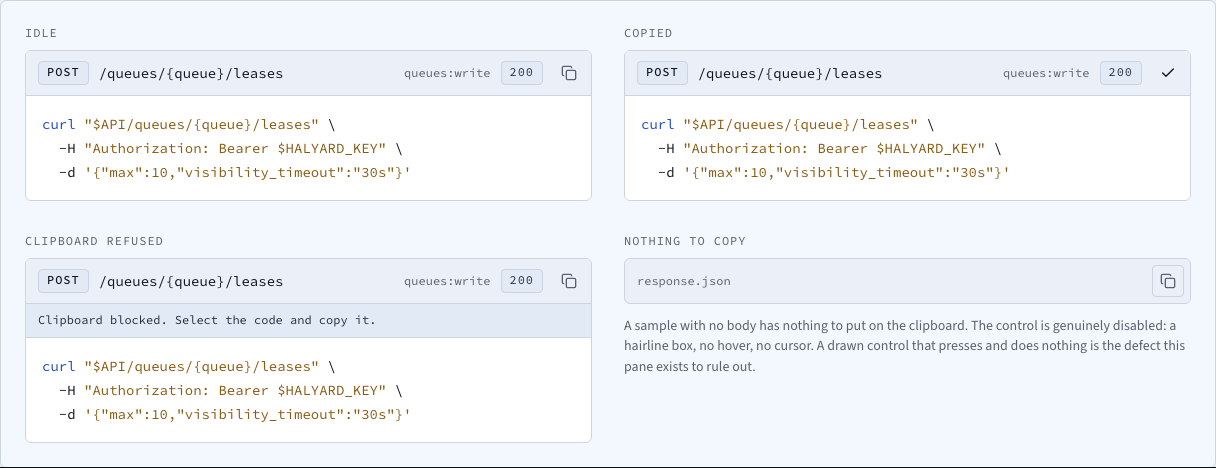Click queues:write scope in Clipboard Refused pane
This screenshot has width=1216, height=468.
(x=447, y=281)
